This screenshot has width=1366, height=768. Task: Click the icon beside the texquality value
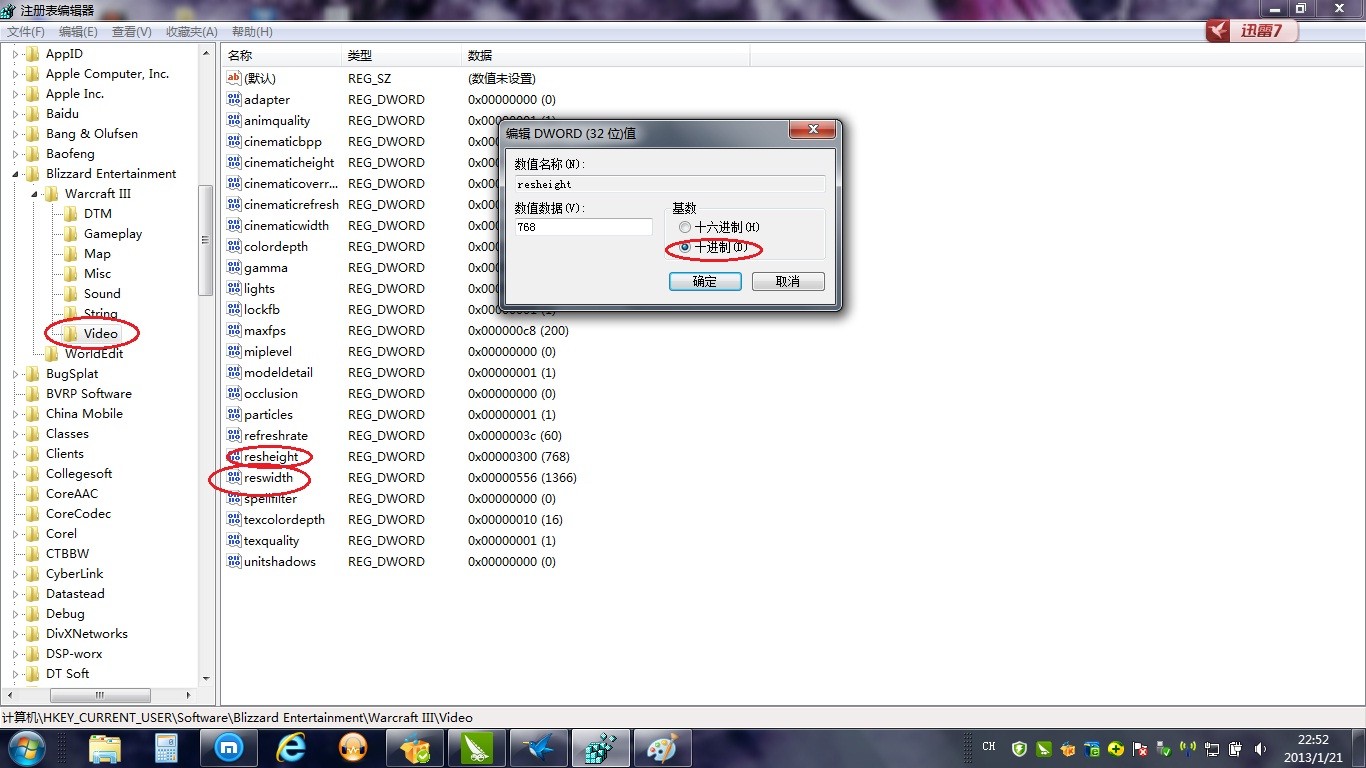(x=235, y=540)
